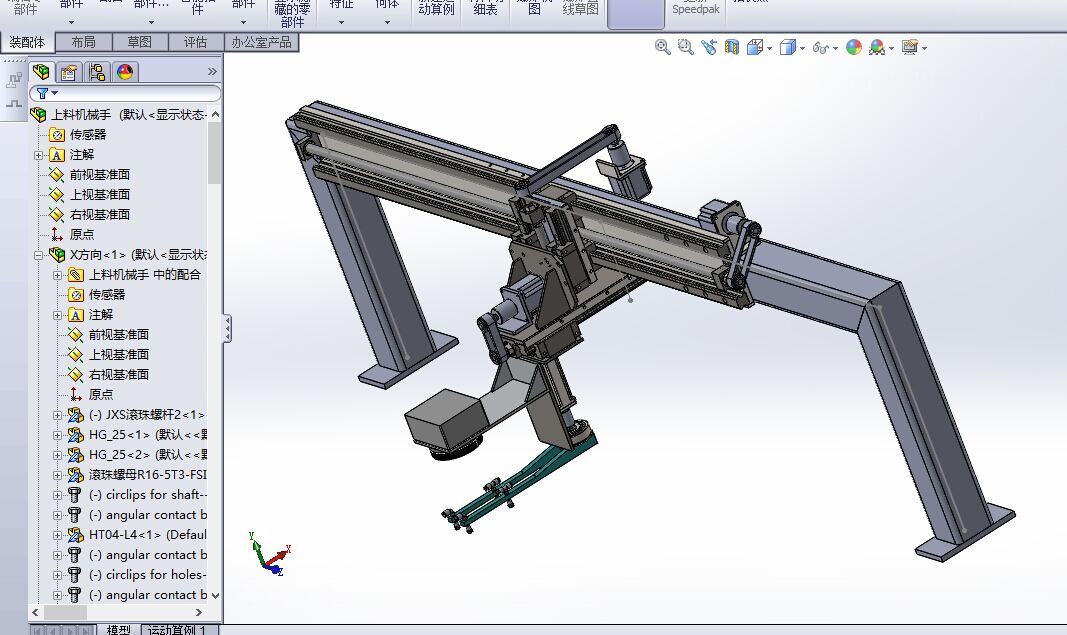Viewport: 1067px width, 635px height.
Task: Click the View Settings monitor icon
Action: click(x=910, y=47)
